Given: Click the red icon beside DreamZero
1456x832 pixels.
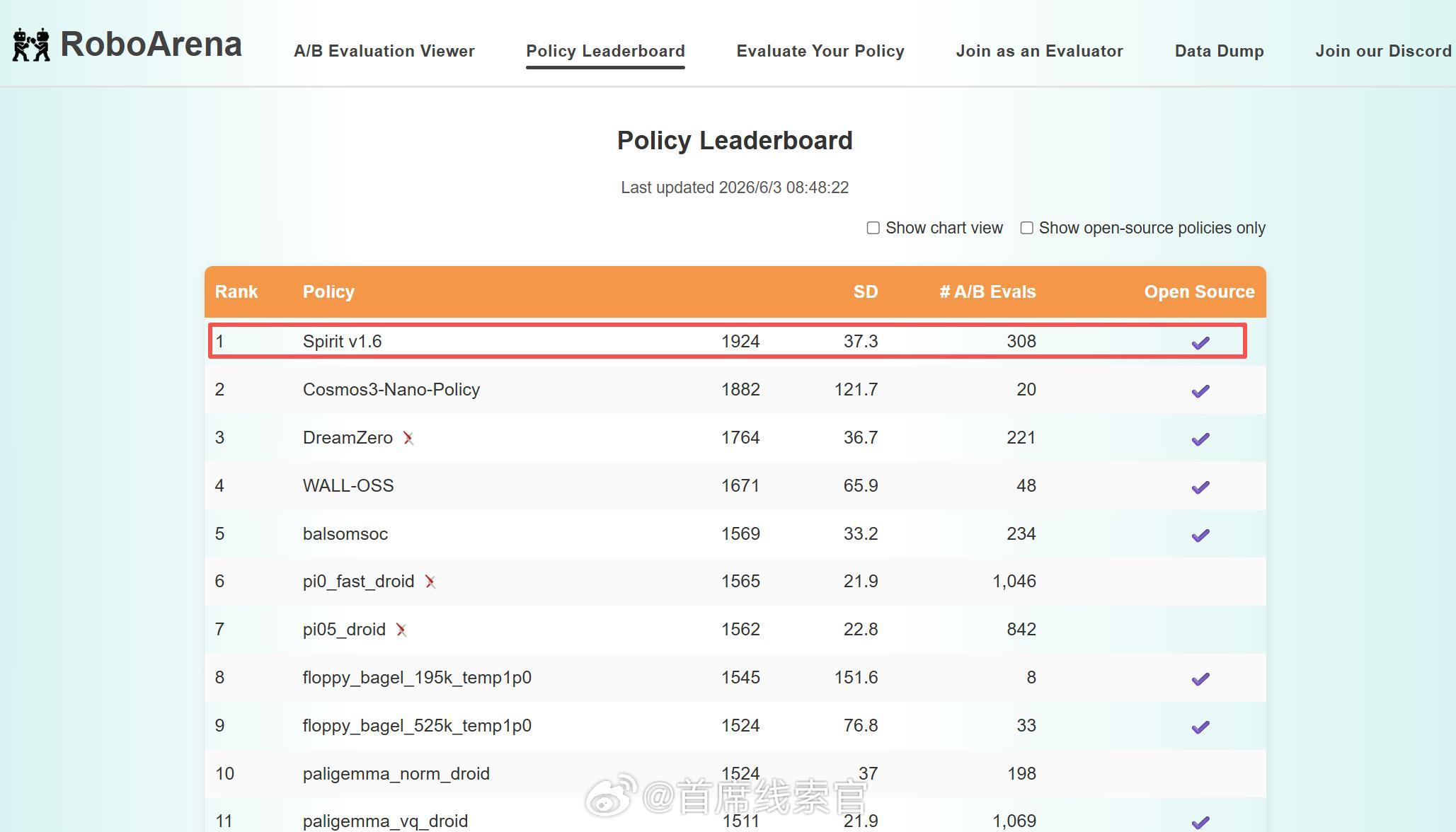Looking at the screenshot, I should [x=408, y=438].
